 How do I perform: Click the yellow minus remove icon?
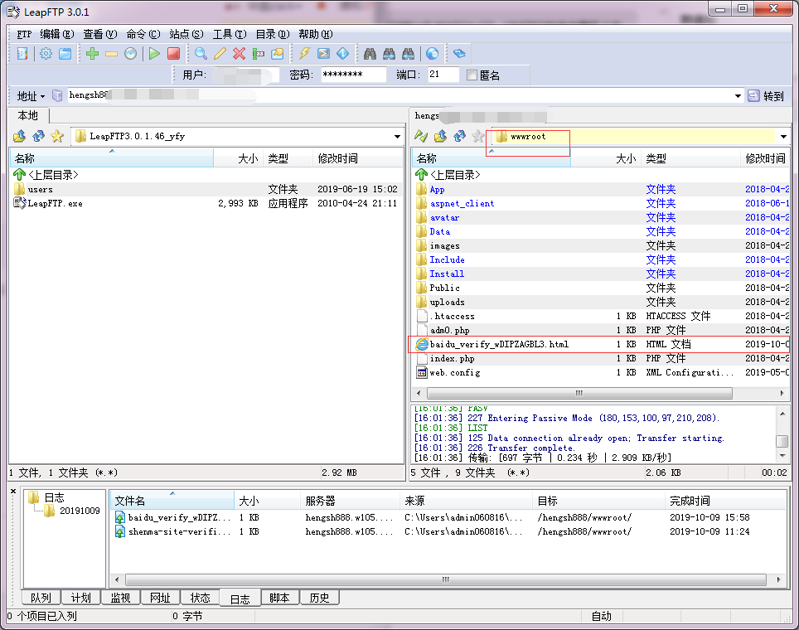point(112,54)
